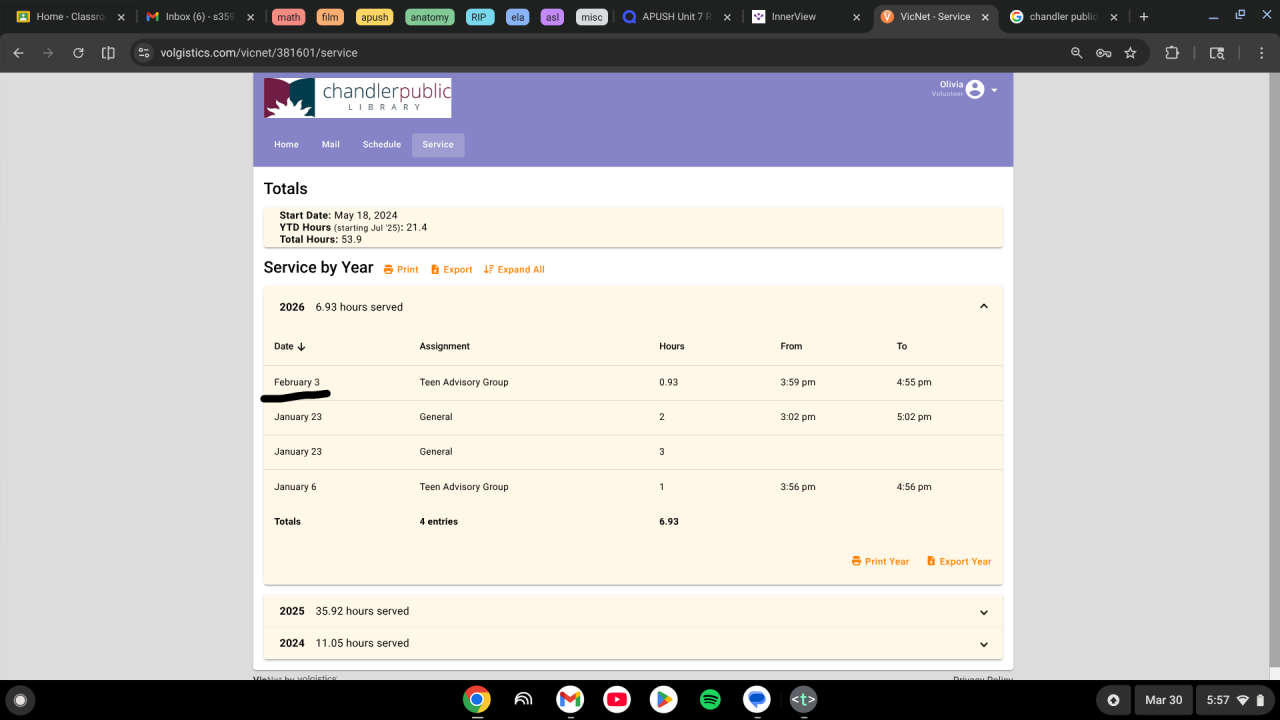Open the RIP tab group
The height and width of the screenshot is (720, 1280).
[x=480, y=17]
